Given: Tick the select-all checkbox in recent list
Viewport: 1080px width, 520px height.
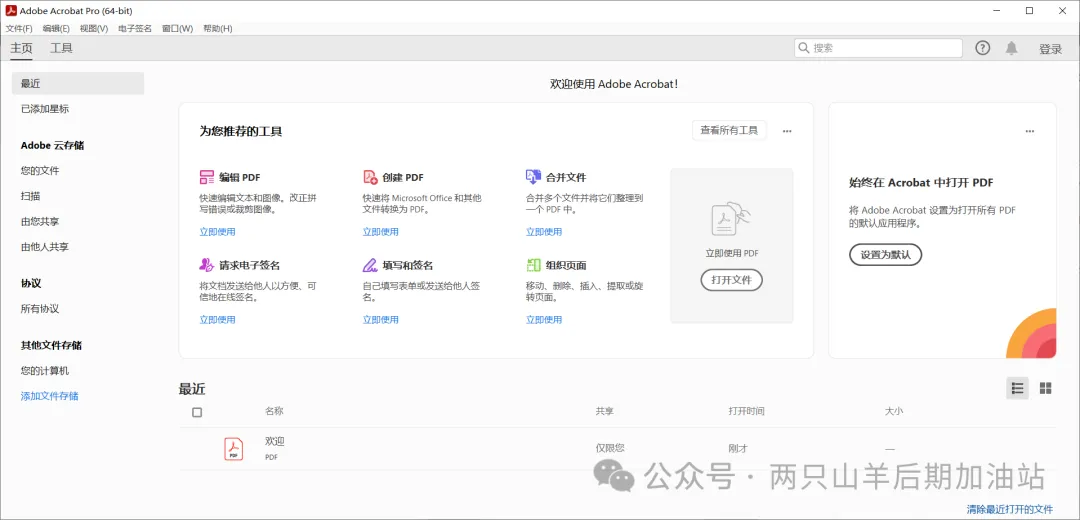Looking at the screenshot, I should pyautogui.click(x=197, y=413).
